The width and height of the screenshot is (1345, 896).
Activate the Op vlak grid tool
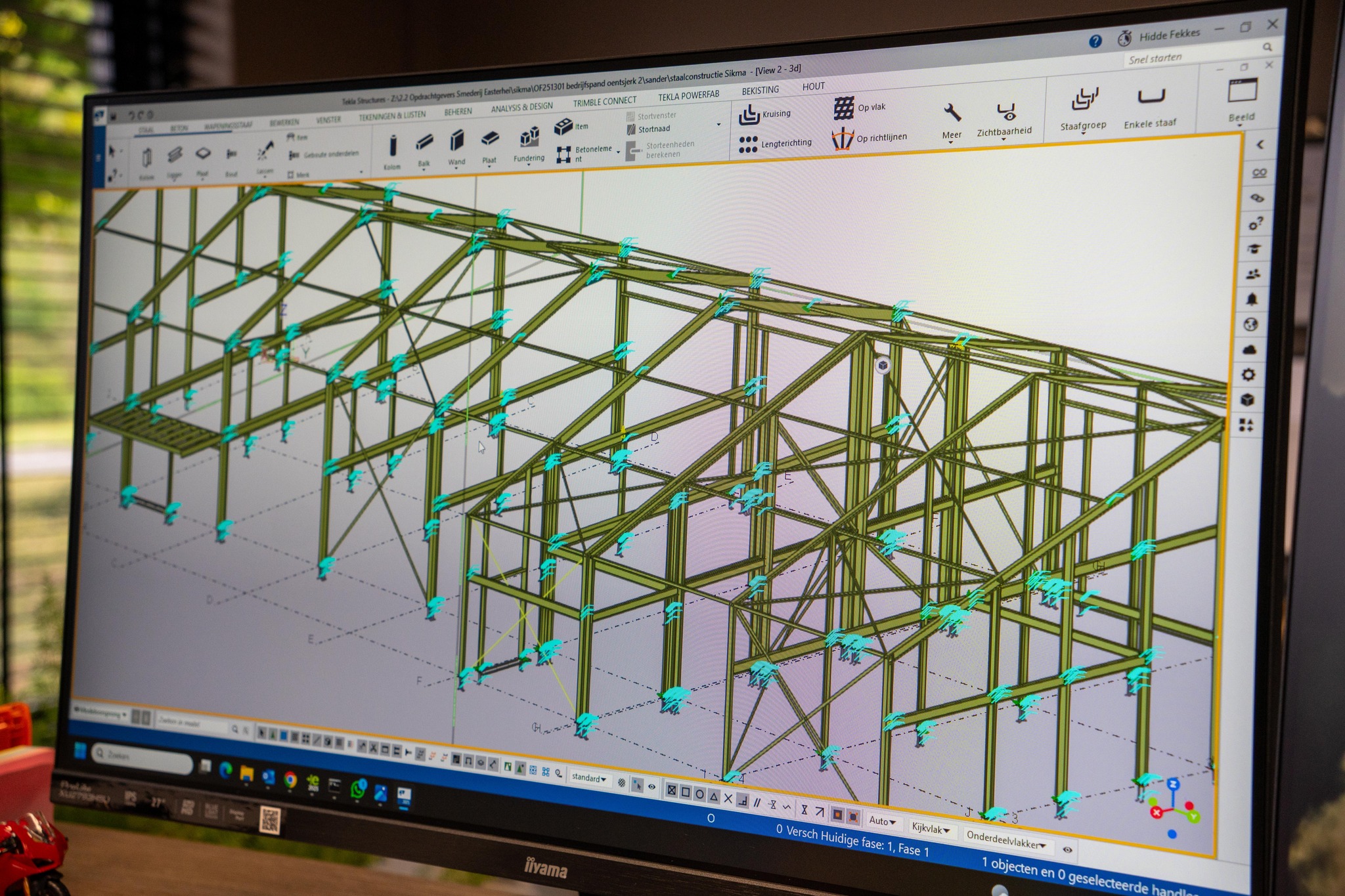click(844, 108)
